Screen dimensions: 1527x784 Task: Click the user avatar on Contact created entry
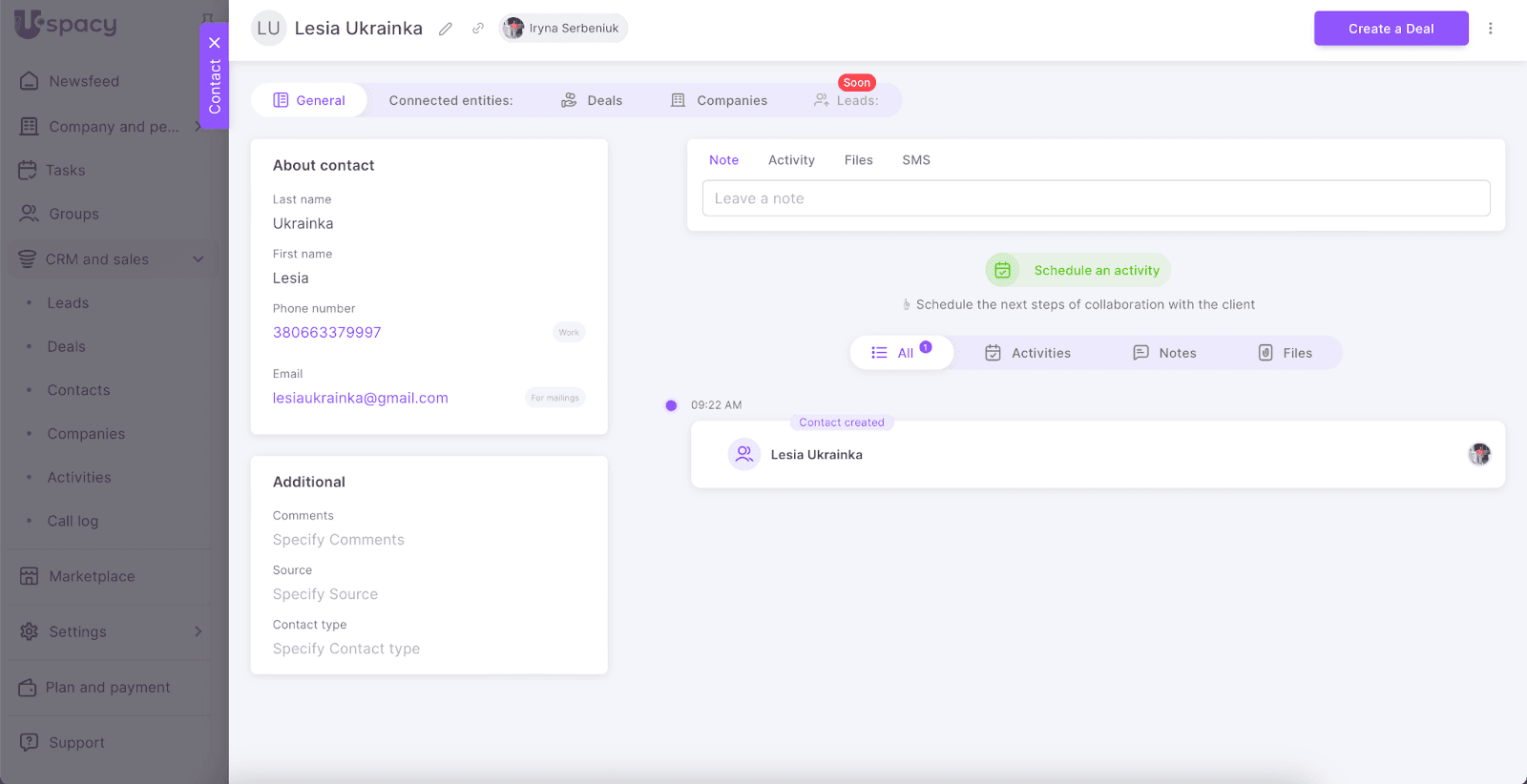(x=1479, y=454)
